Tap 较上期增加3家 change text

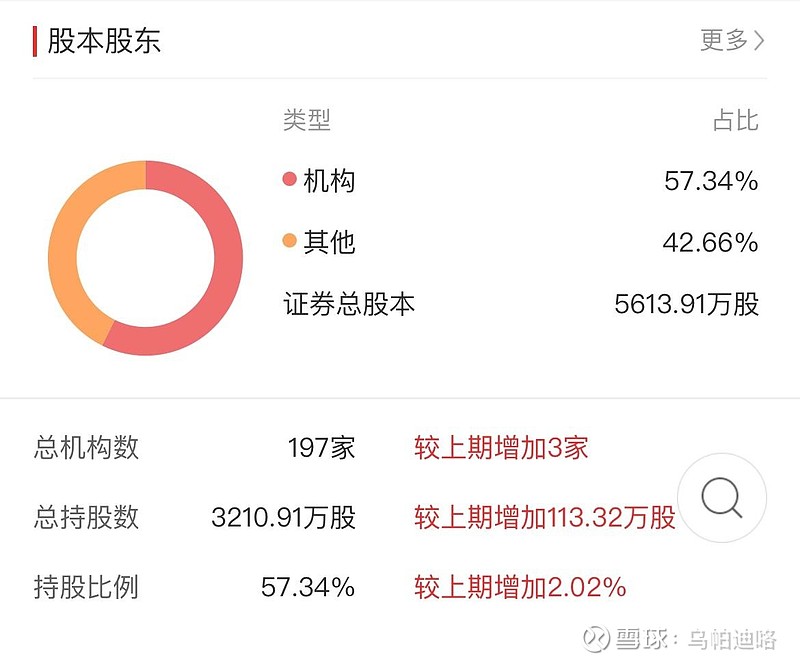click(501, 448)
